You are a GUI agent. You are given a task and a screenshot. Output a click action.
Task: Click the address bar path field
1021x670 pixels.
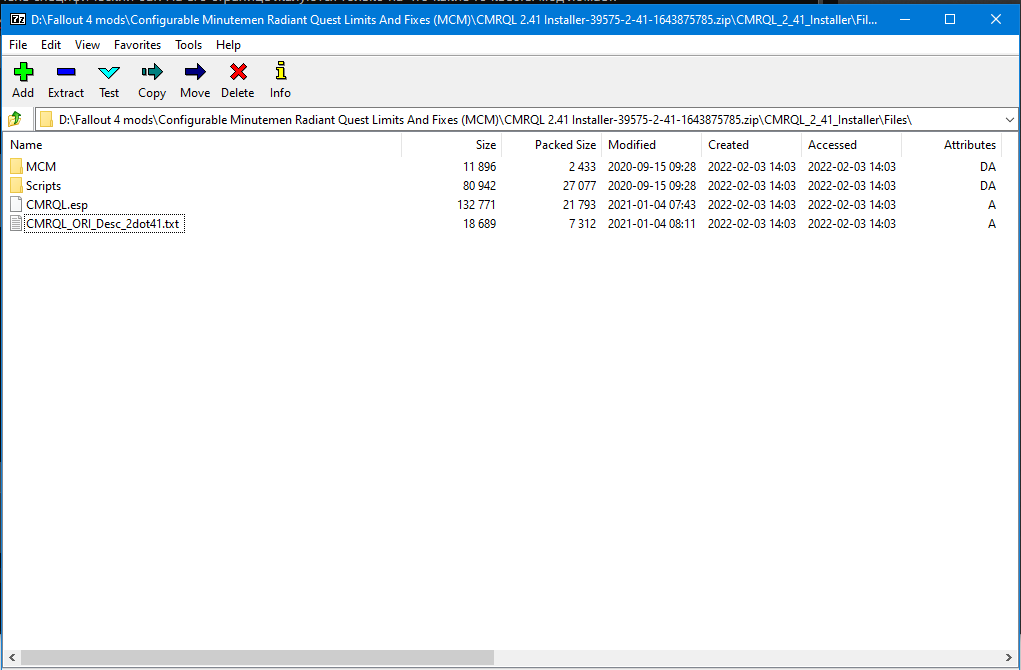coord(500,120)
